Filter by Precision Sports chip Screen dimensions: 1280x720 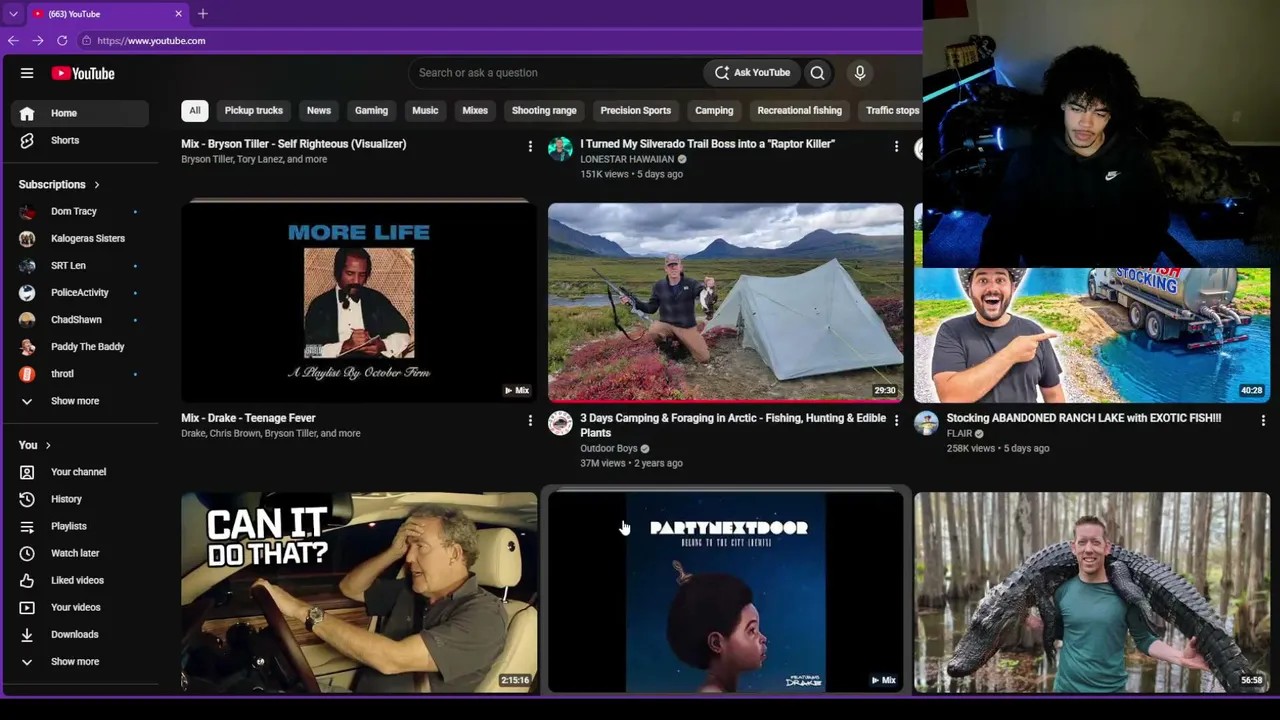[636, 110]
